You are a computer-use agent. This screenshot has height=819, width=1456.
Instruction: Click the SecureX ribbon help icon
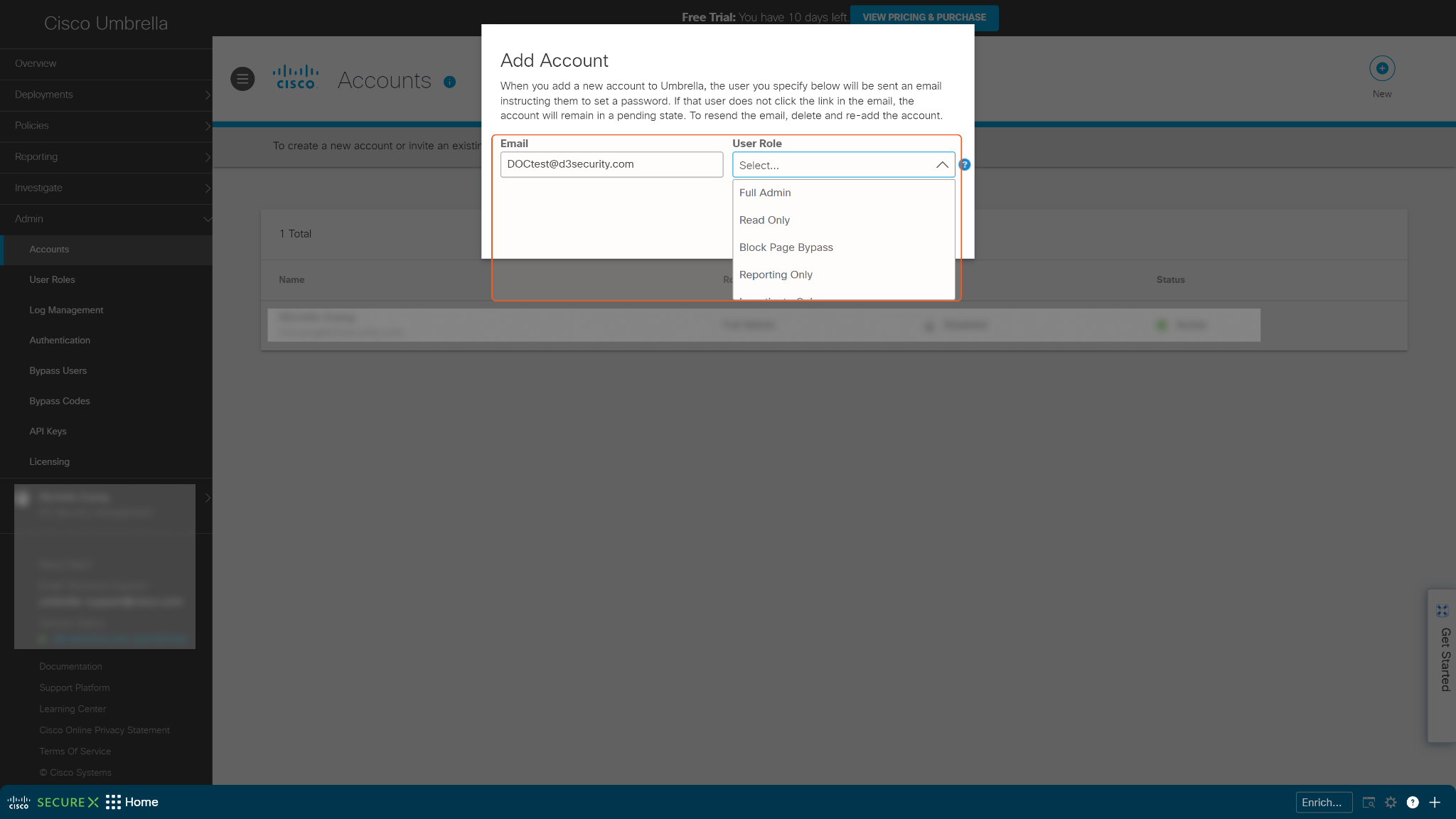pyautogui.click(x=1413, y=802)
